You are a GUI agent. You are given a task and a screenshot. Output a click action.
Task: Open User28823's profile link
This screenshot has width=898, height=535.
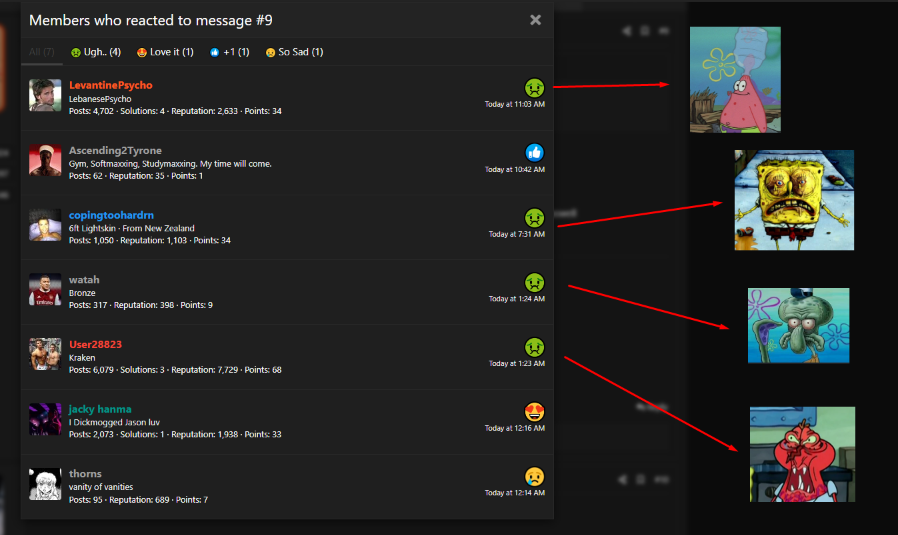(95, 345)
